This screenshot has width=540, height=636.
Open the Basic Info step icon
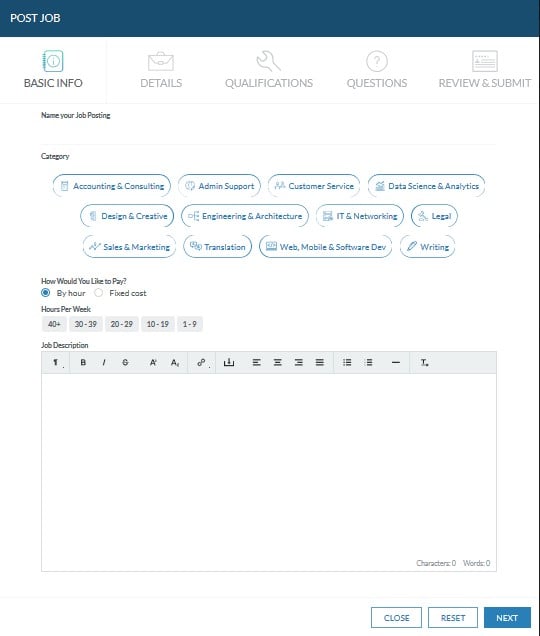coord(53,61)
